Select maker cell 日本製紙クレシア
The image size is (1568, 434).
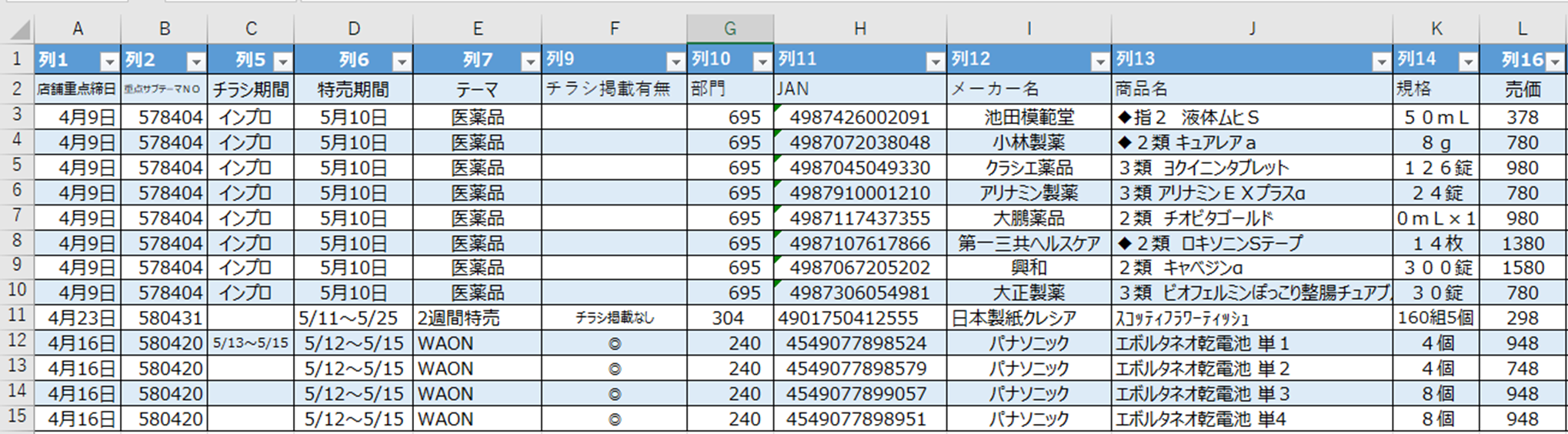point(1029,318)
